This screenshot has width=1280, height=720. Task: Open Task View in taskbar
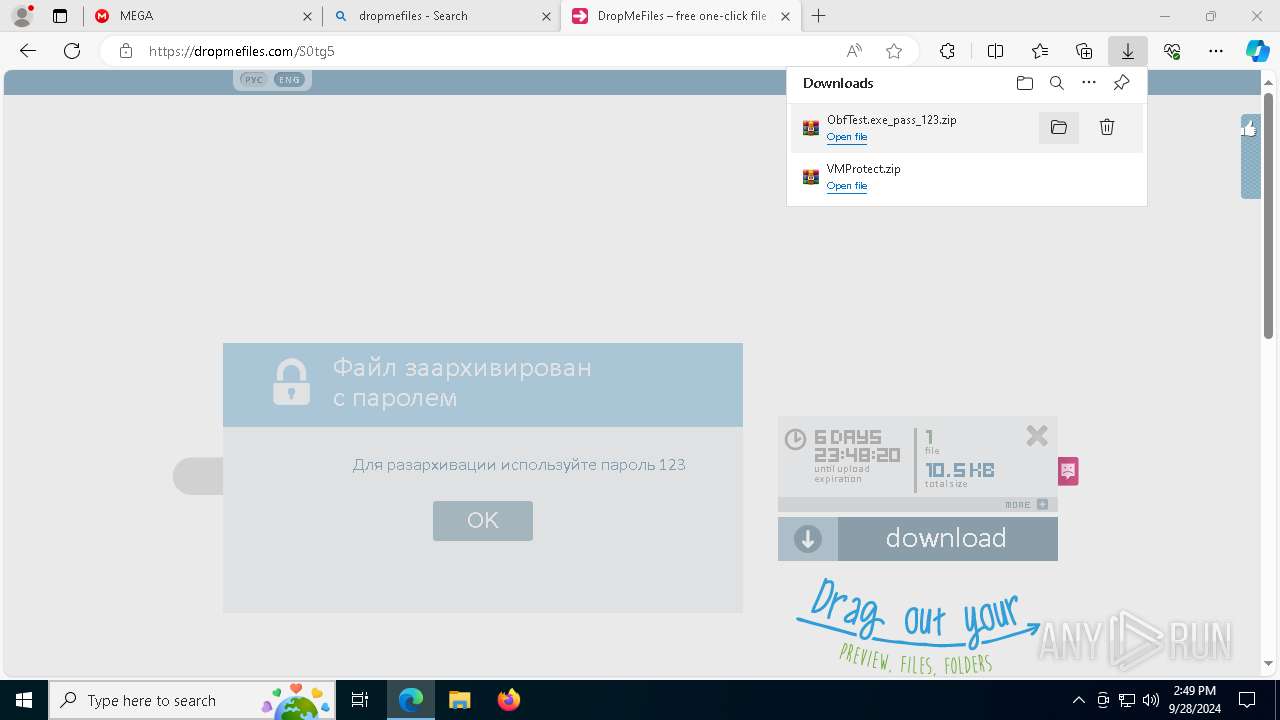(361, 700)
